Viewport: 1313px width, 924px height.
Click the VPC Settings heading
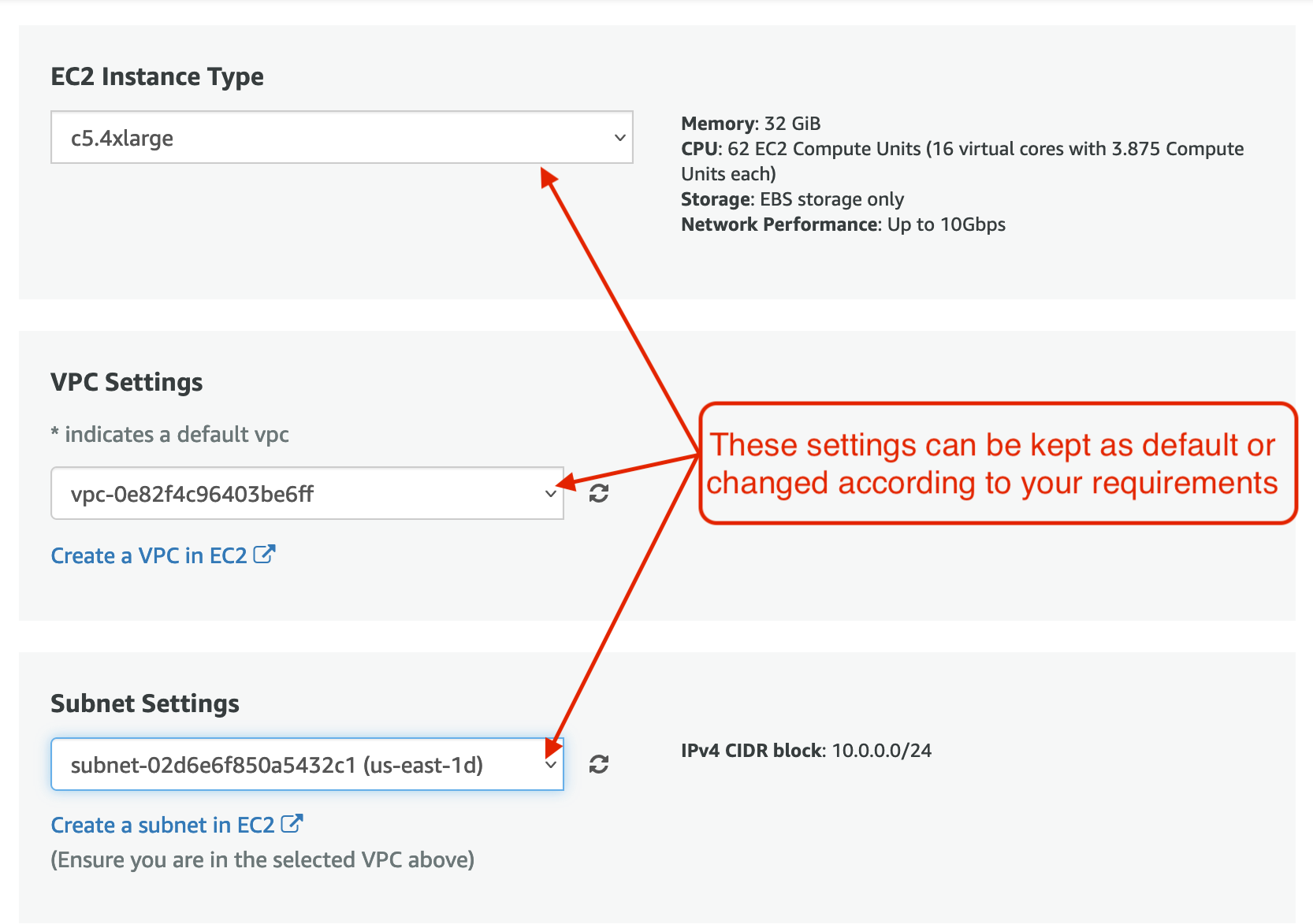127,383
